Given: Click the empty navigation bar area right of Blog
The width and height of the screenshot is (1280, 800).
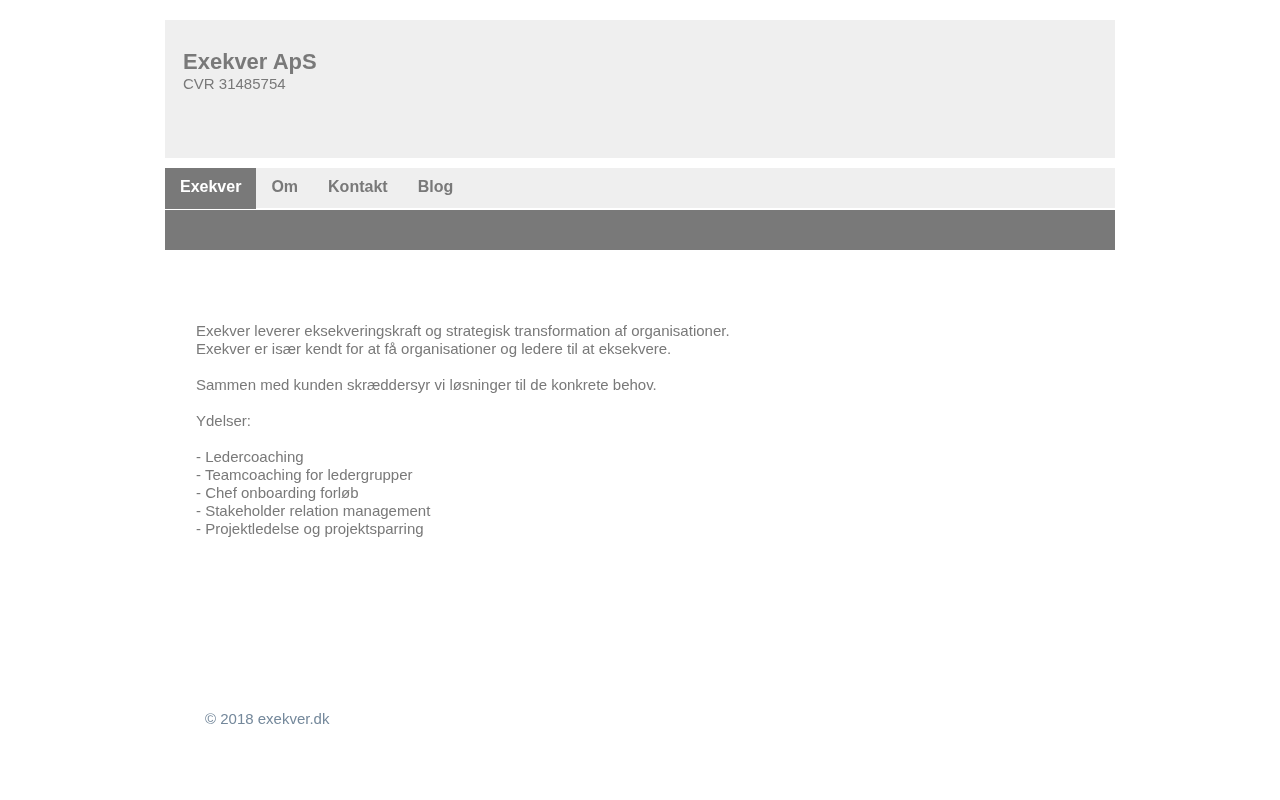Looking at the screenshot, I should click(780, 188).
